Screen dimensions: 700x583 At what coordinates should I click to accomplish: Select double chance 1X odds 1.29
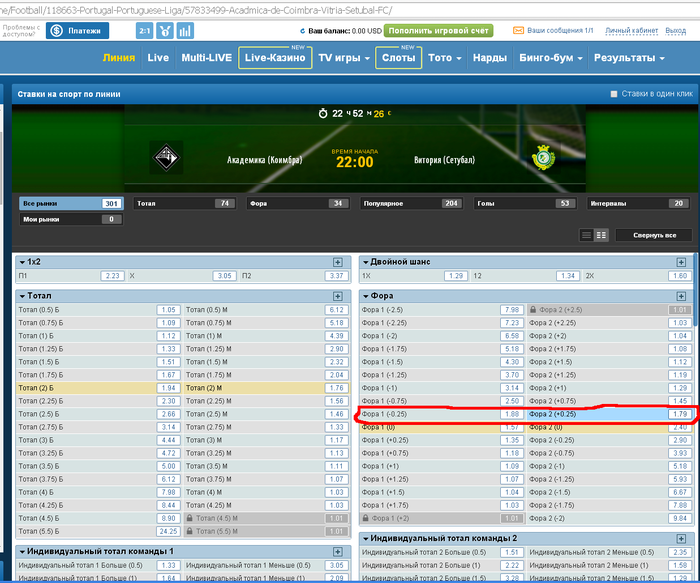coord(456,276)
